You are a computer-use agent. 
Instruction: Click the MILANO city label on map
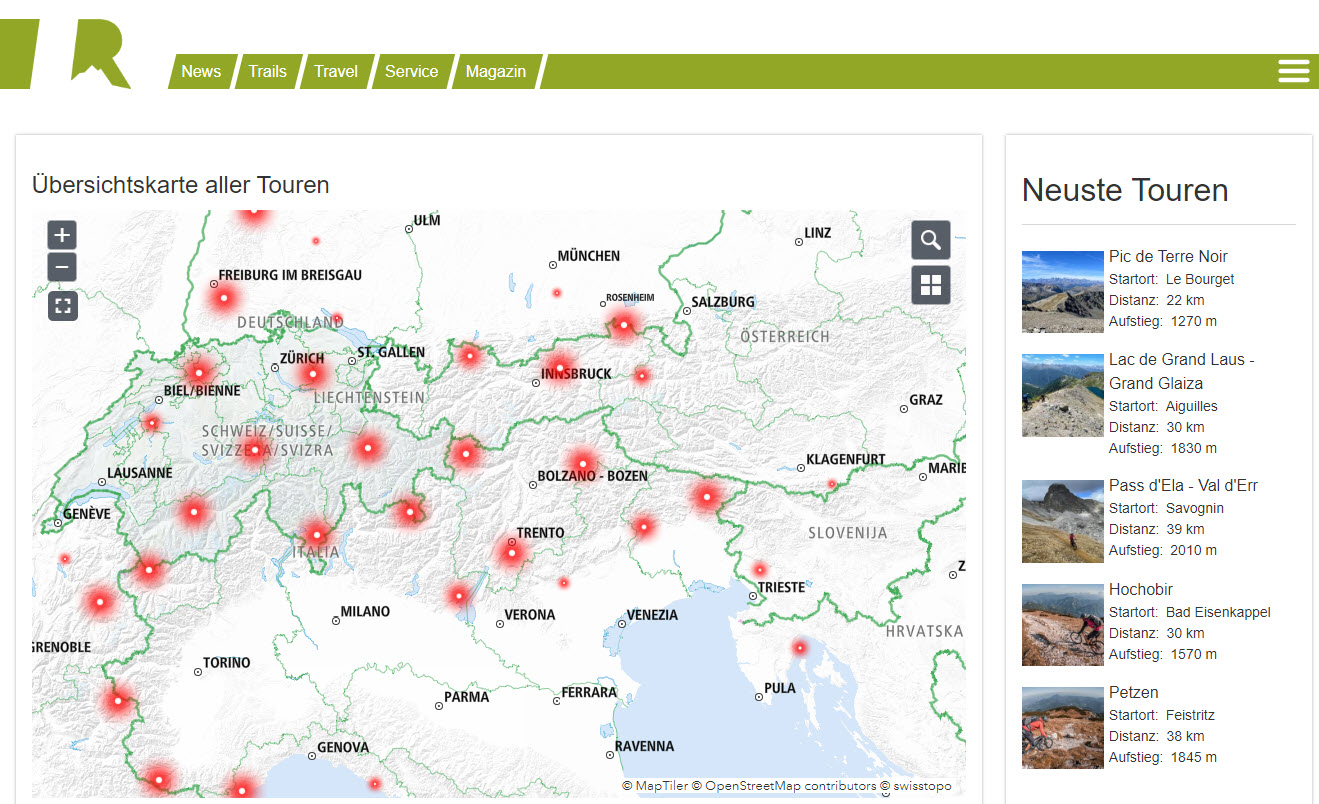coord(365,611)
